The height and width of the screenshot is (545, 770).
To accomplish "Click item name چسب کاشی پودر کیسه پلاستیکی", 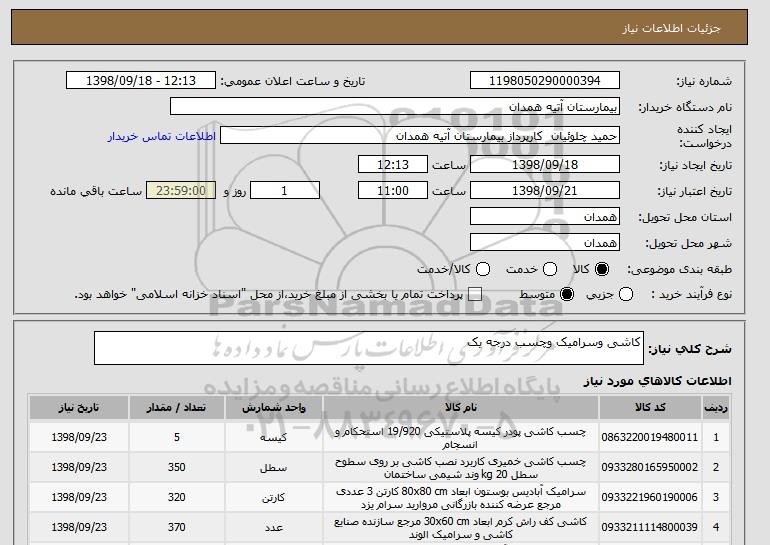I will pyautogui.click(x=460, y=438).
